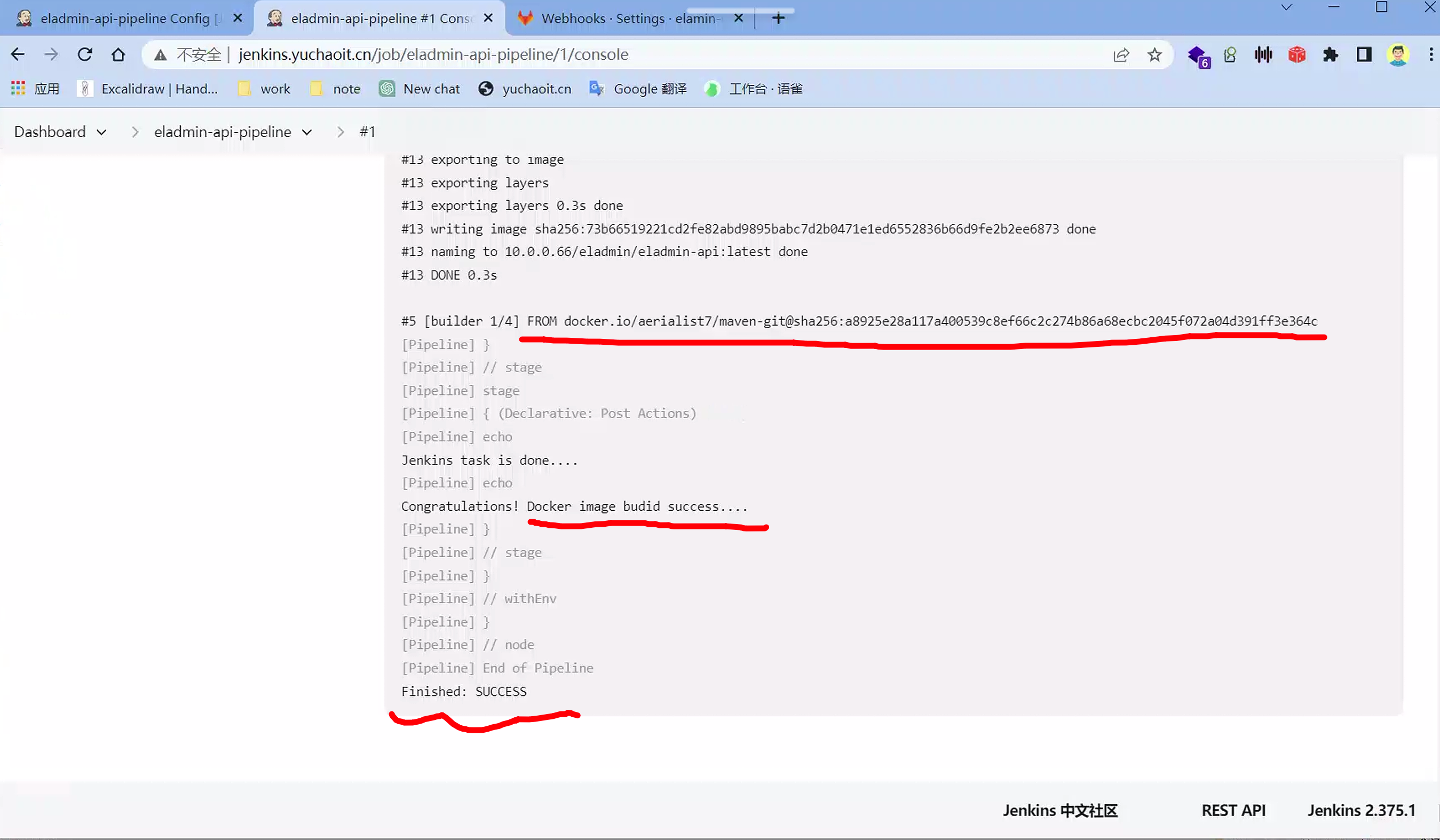Open the extensions puzzle icon
1440x840 pixels.
(x=1330, y=54)
